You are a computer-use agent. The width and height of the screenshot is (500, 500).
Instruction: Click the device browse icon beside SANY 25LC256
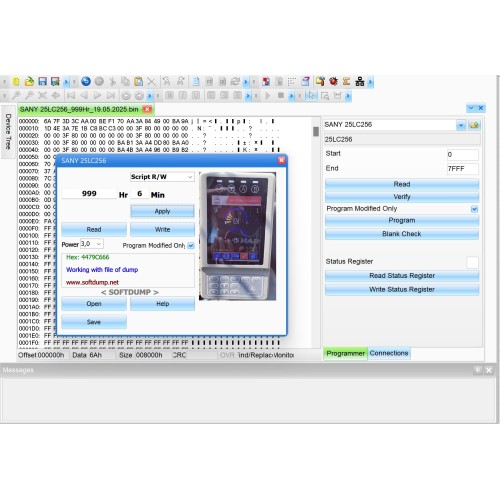[x=474, y=125]
